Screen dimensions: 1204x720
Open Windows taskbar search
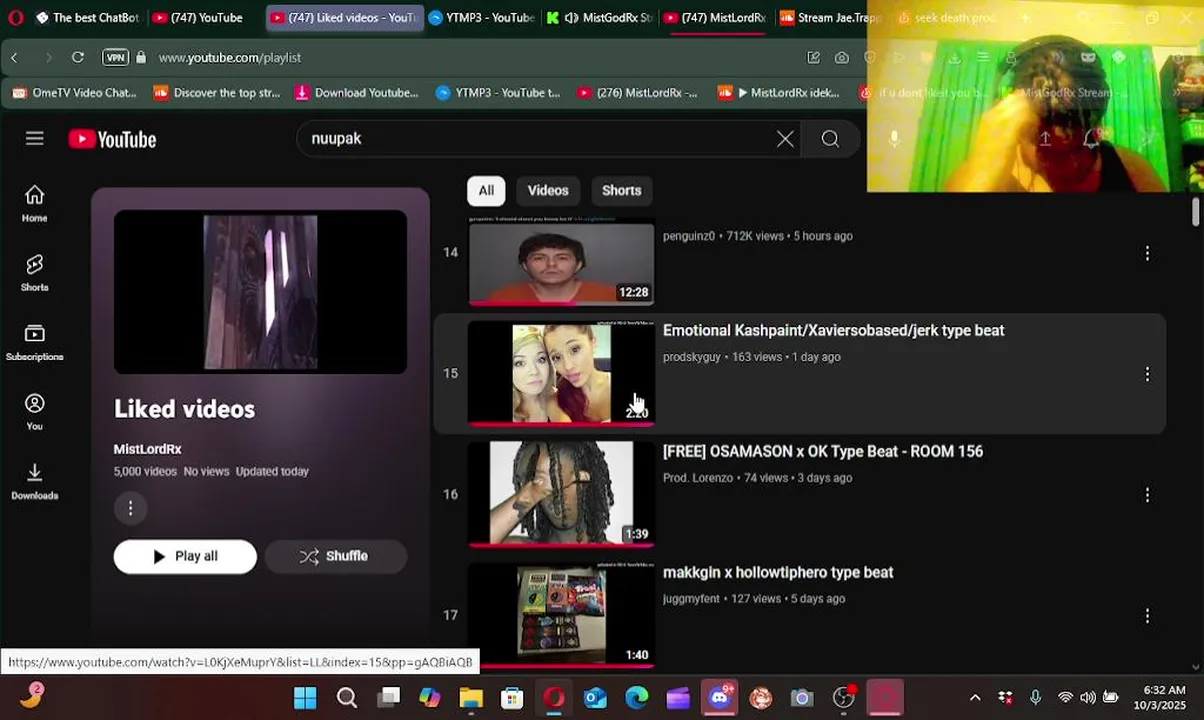(x=347, y=698)
